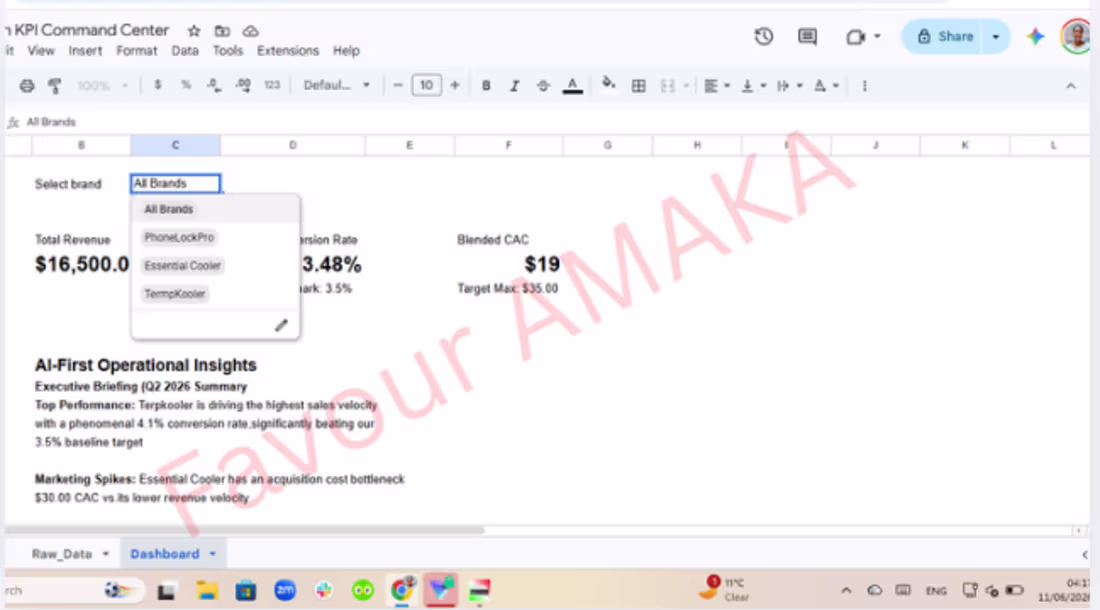Click the Meet video call icon

[x=856, y=36]
